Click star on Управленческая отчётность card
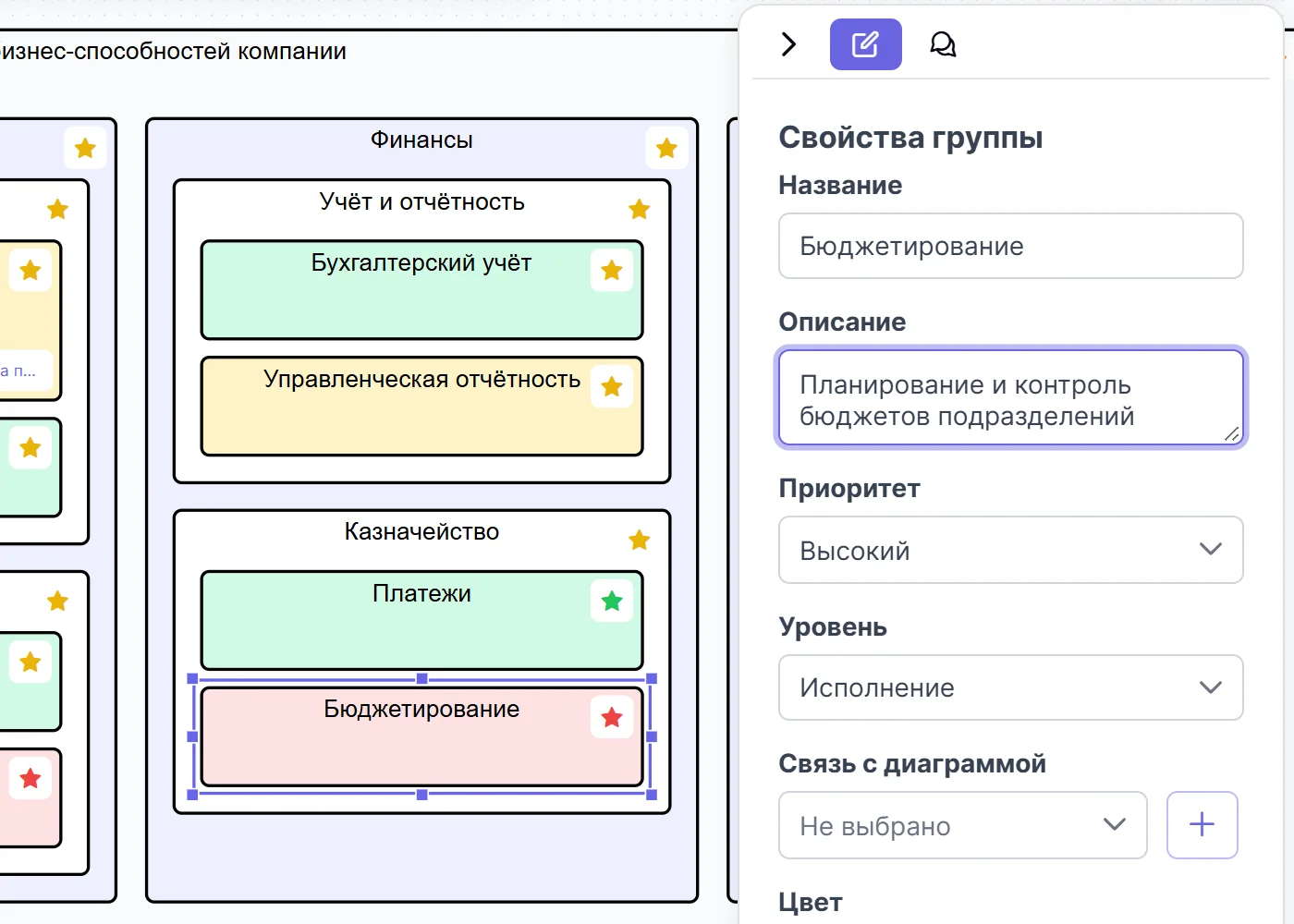Image resolution: width=1294 pixels, height=924 pixels. (612, 387)
